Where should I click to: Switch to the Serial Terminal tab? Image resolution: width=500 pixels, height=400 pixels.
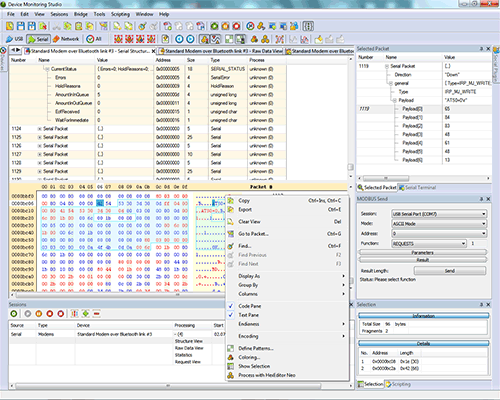pos(418,188)
